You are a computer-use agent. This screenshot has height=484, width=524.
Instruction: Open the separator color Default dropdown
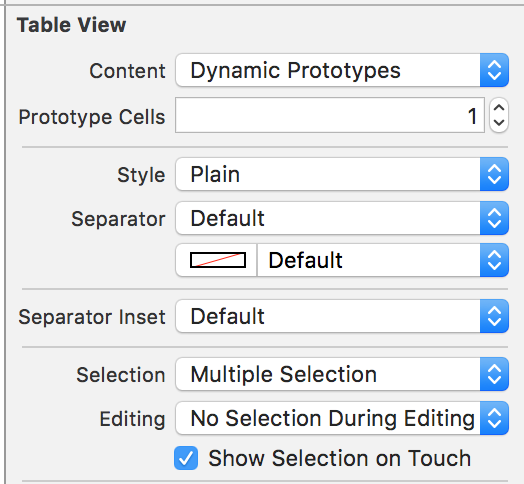383,260
